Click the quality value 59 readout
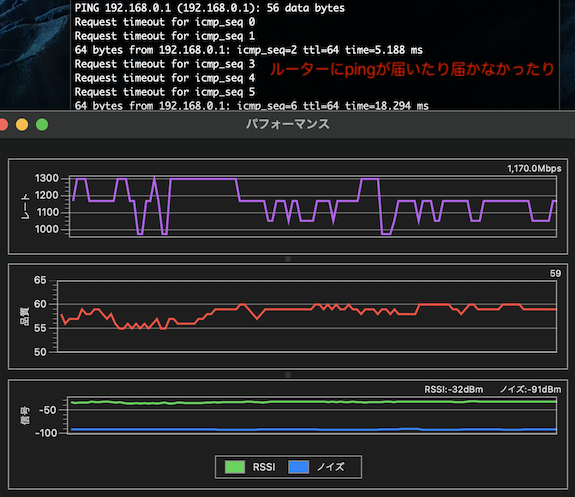This screenshot has width=575, height=497. [x=555, y=273]
